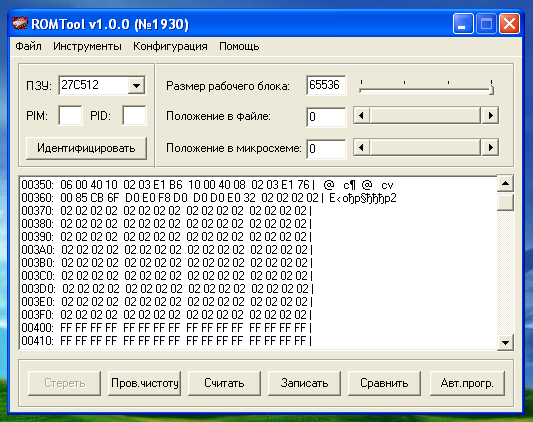Click the Положение в файле value field

pos(326,117)
